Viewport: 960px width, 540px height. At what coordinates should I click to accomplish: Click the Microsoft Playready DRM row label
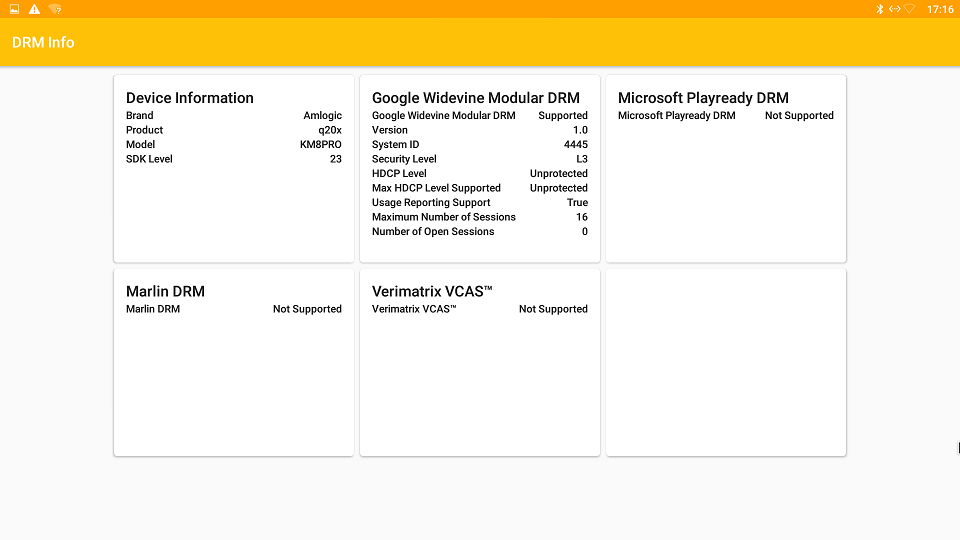coord(677,116)
